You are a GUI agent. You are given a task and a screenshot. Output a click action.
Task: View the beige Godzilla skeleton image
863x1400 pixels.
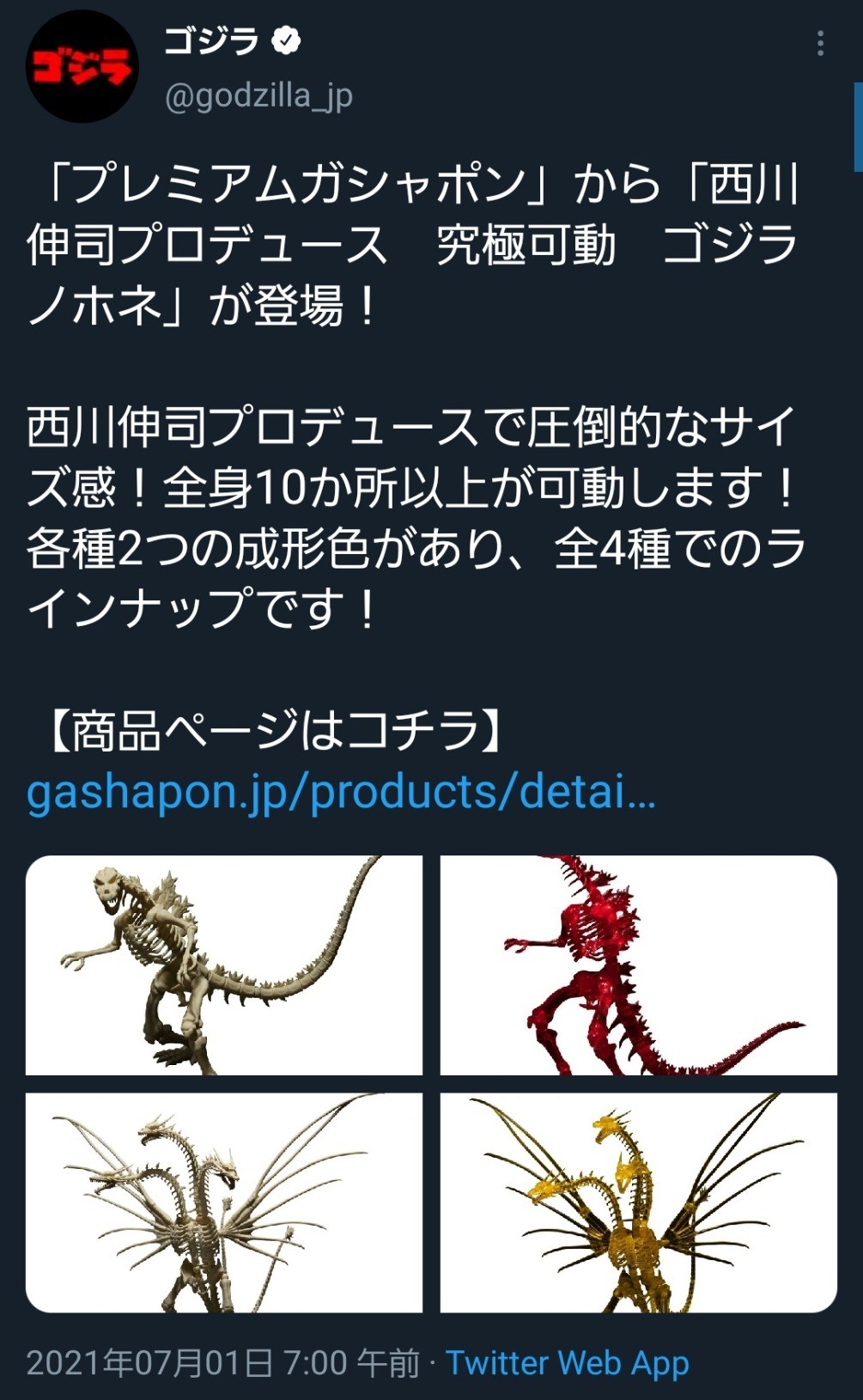click(x=224, y=965)
